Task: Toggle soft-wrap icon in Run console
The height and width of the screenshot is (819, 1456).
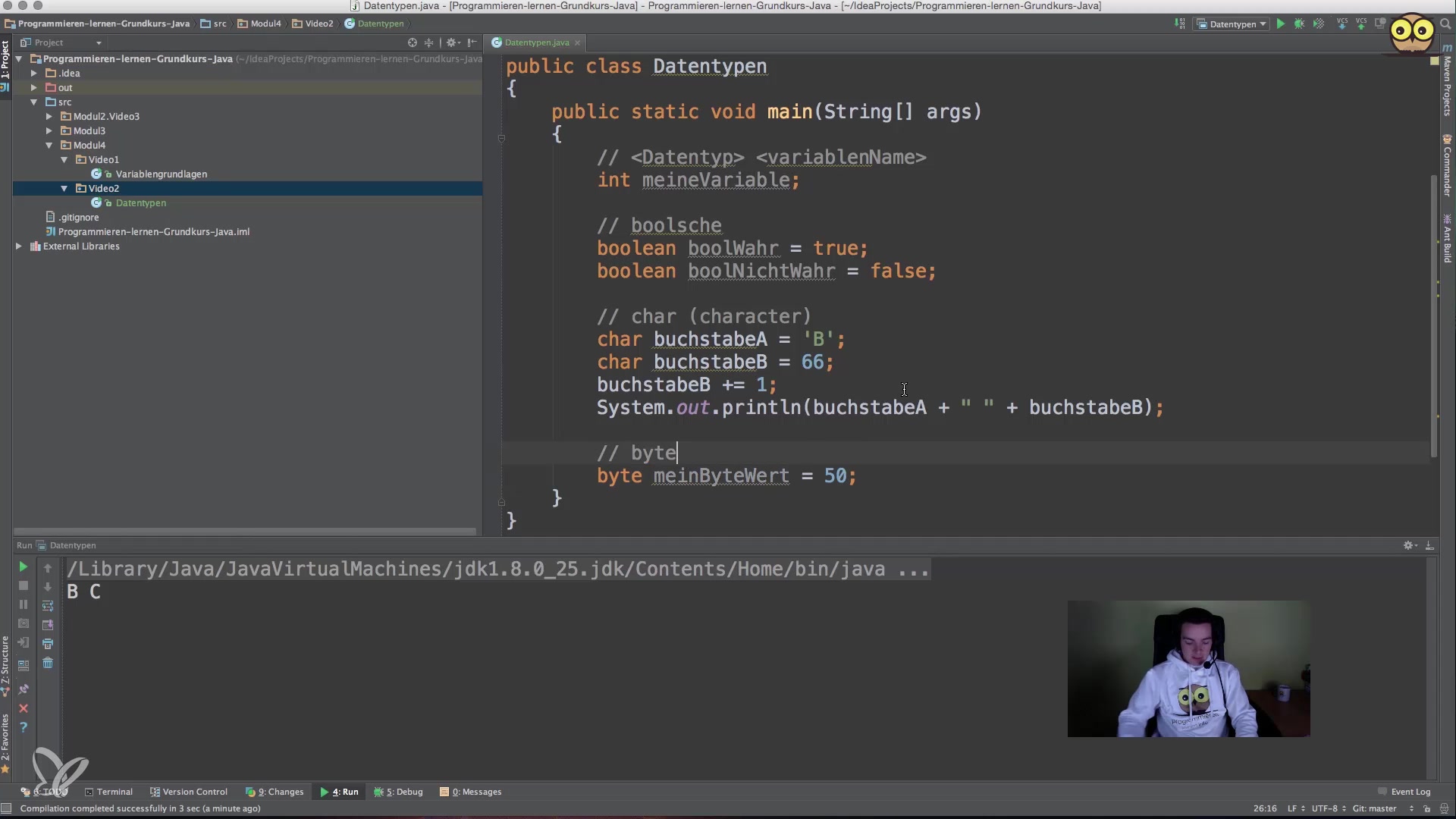Action: tap(48, 606)
